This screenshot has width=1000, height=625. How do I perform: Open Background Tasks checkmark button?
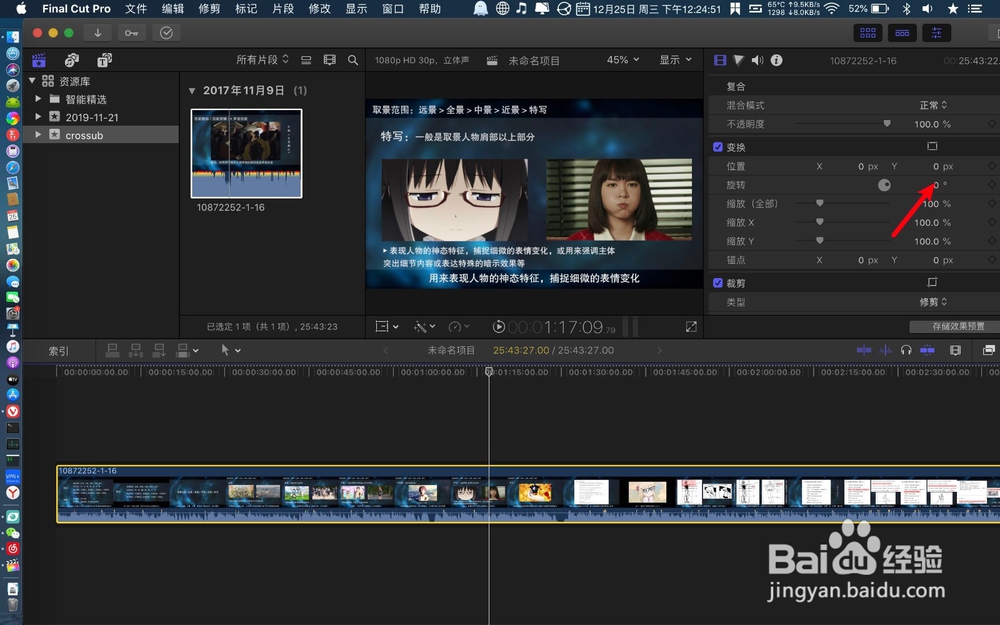tap(166, 33)
